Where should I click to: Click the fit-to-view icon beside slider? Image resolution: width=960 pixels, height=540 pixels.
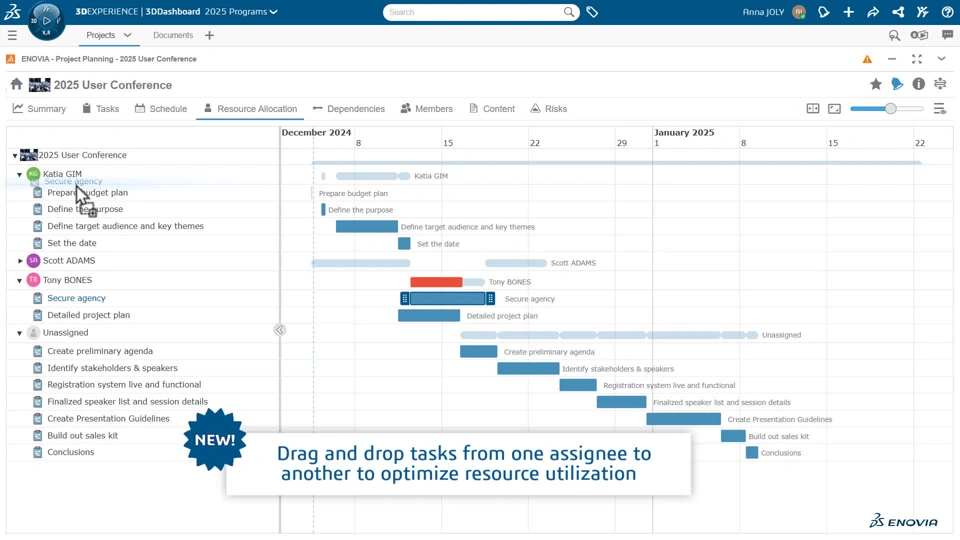click(x=834, y=108)
